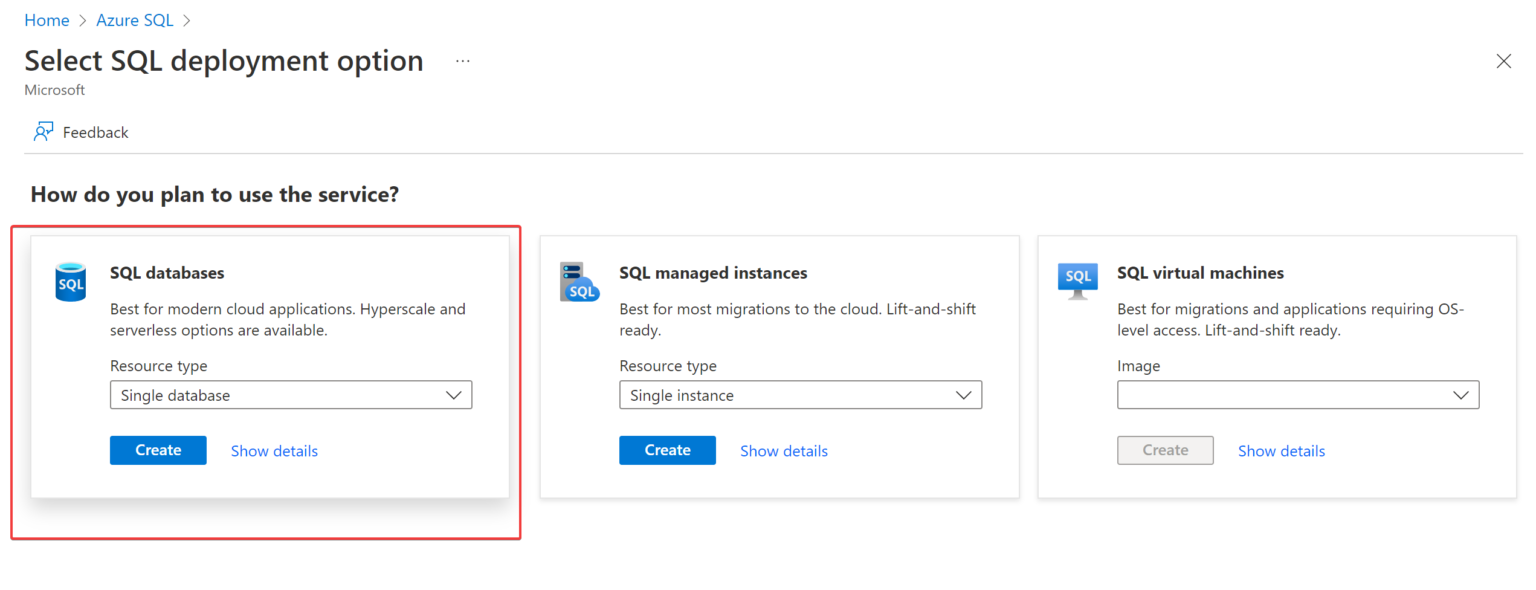1536x590 pixels.
Task: Open the Single database resource type dropdown
Action: (290, 394)
